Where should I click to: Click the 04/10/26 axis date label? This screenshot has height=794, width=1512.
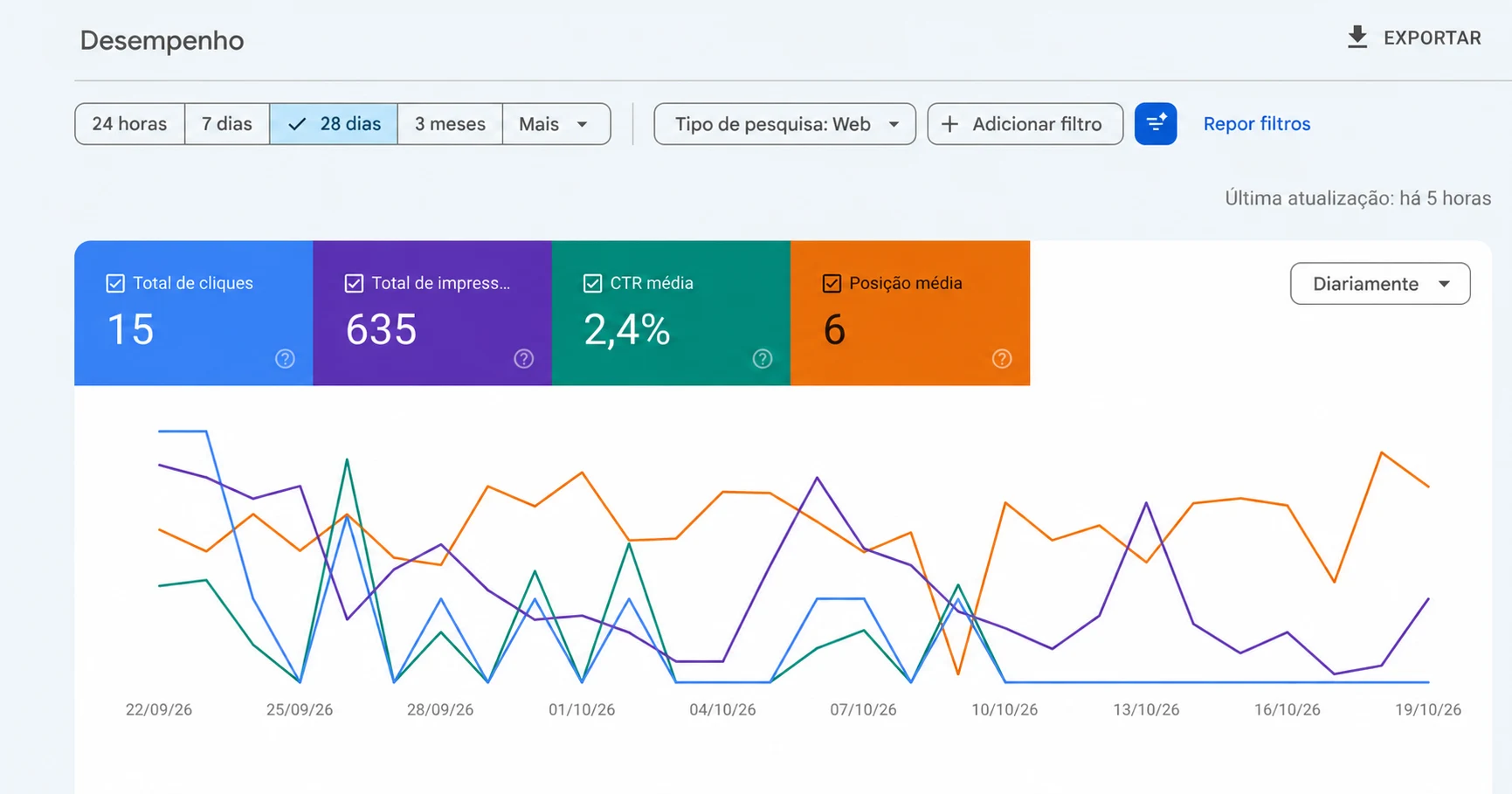722,709
